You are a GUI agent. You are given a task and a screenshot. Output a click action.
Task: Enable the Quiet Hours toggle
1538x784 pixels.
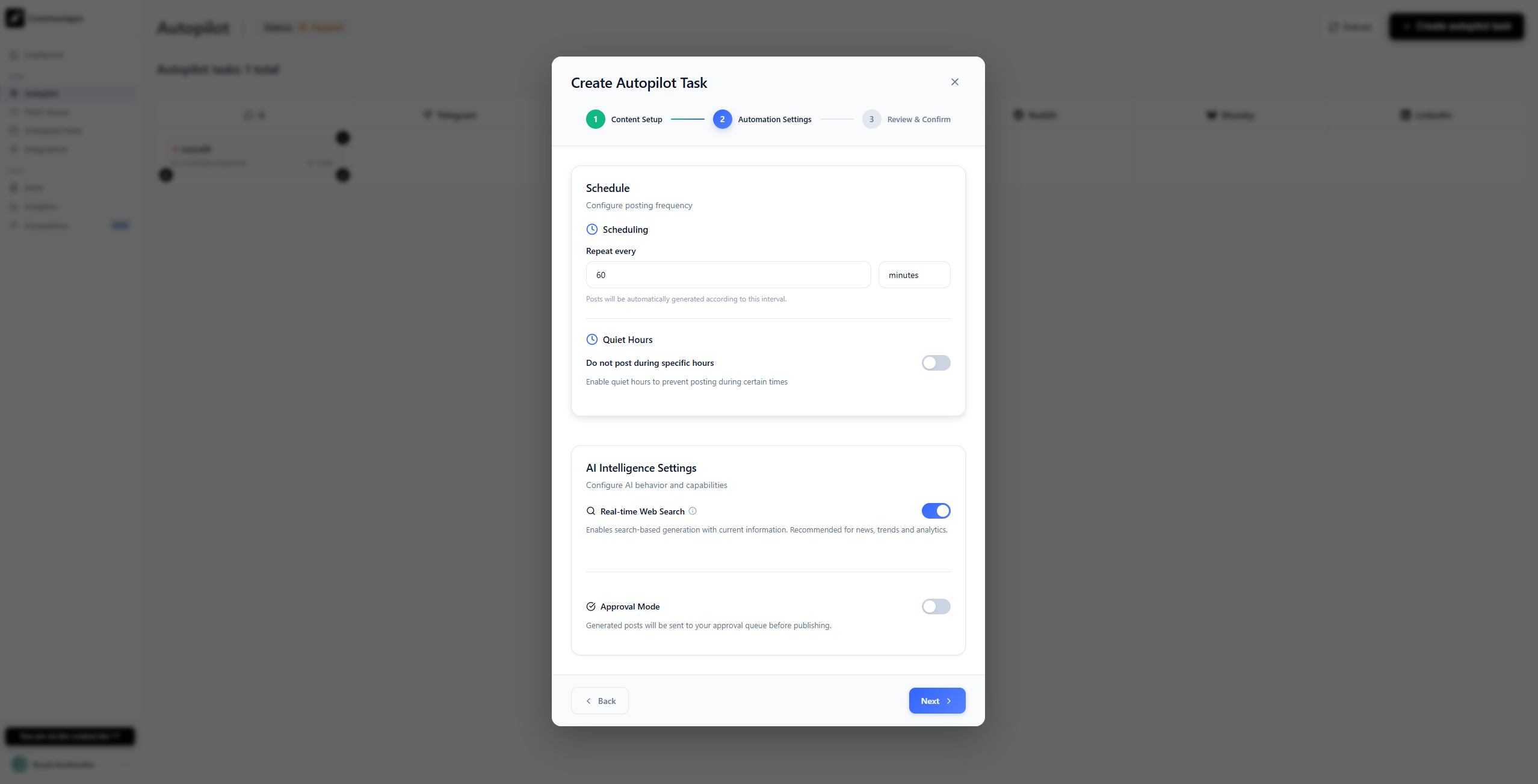pos(936,363)
